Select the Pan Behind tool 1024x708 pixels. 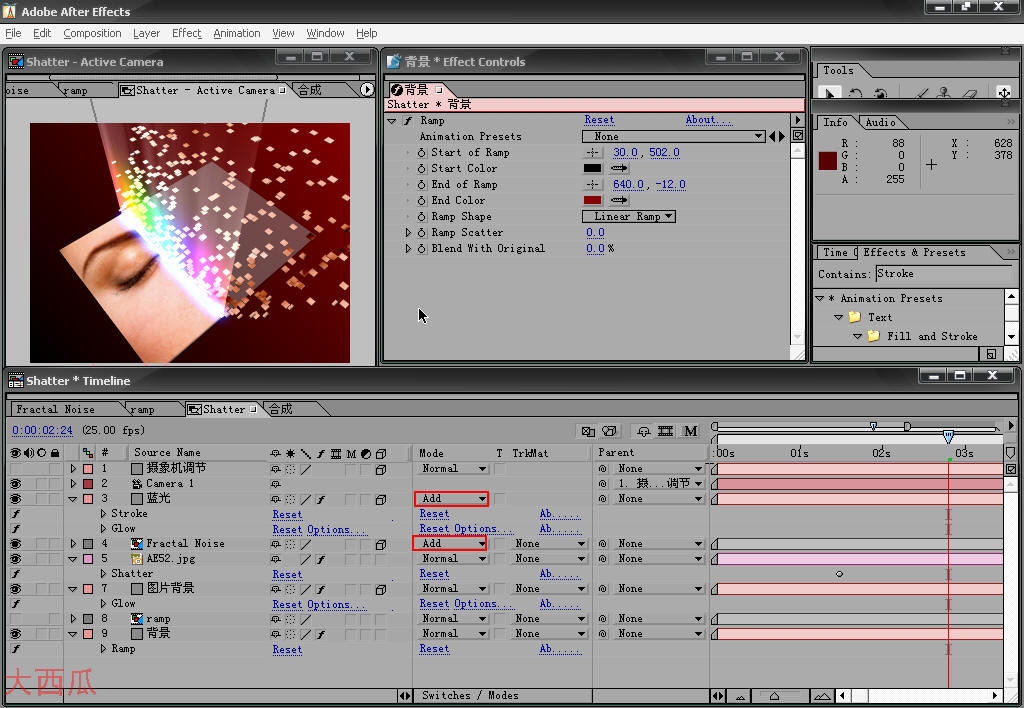pos(1006,92)
